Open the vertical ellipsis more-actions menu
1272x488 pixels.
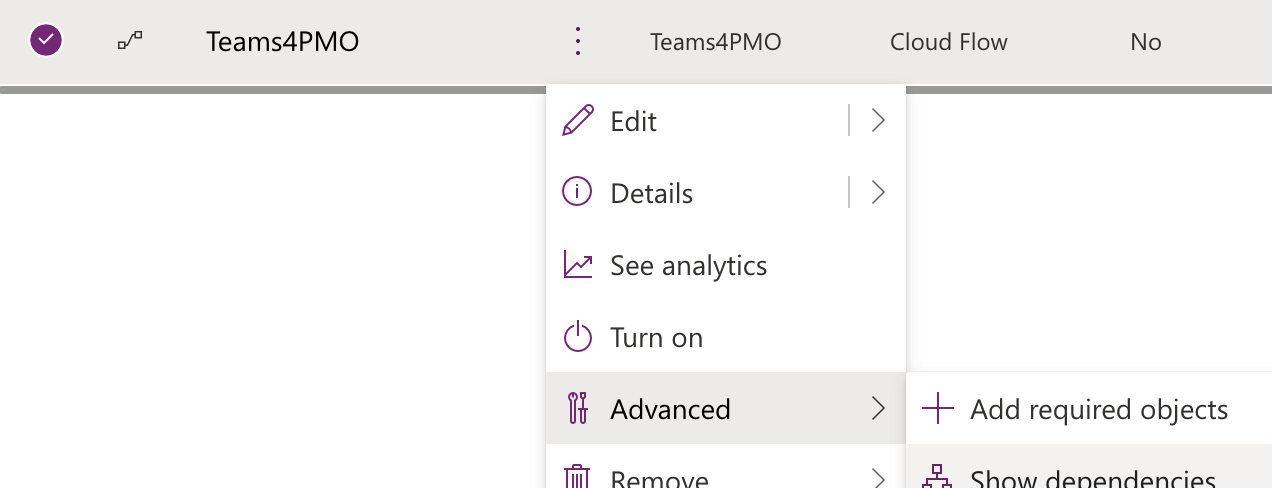(578, 41)
